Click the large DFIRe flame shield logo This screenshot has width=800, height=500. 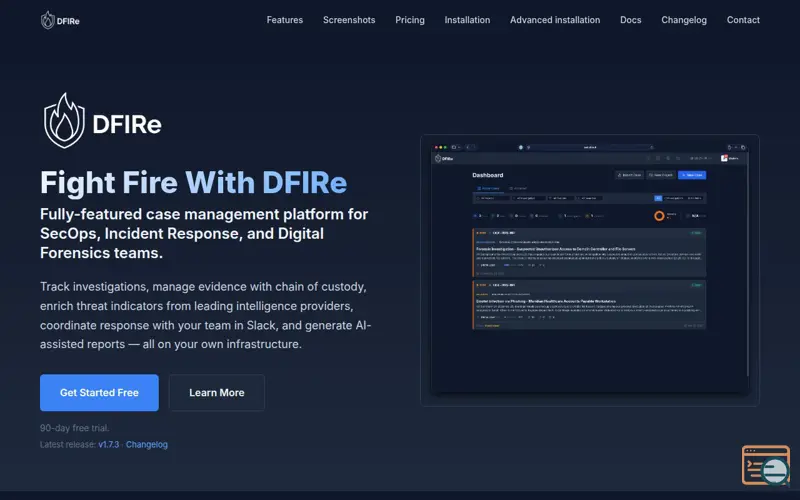tap(102, 121)
